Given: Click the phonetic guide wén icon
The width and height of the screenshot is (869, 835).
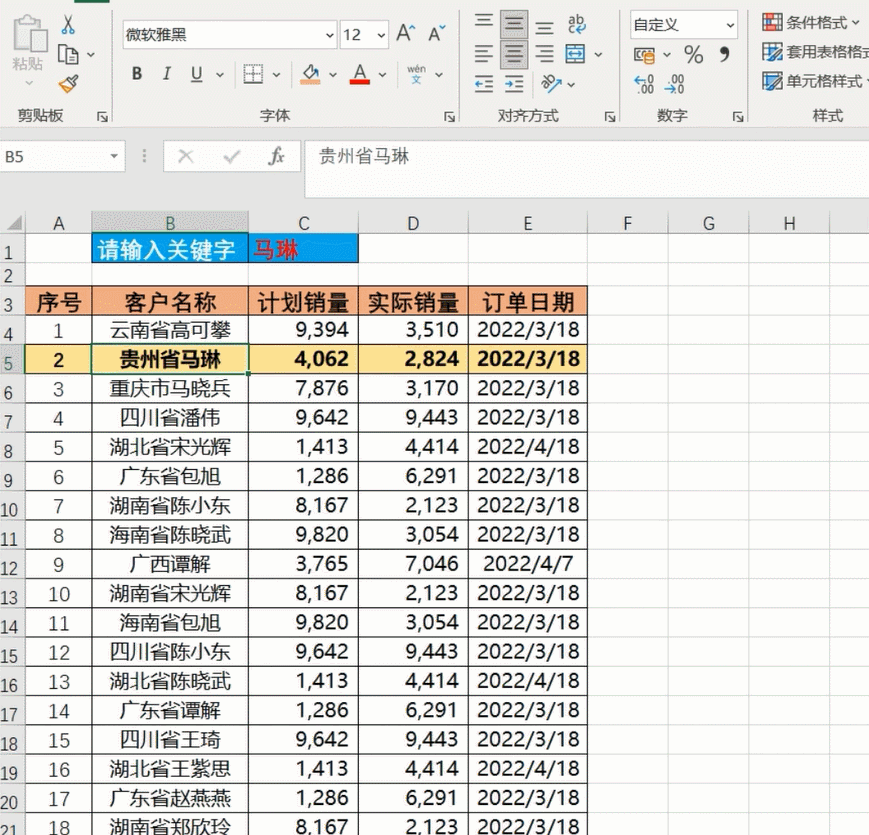Looking at the screenshot, I should [x=416, y=74].
